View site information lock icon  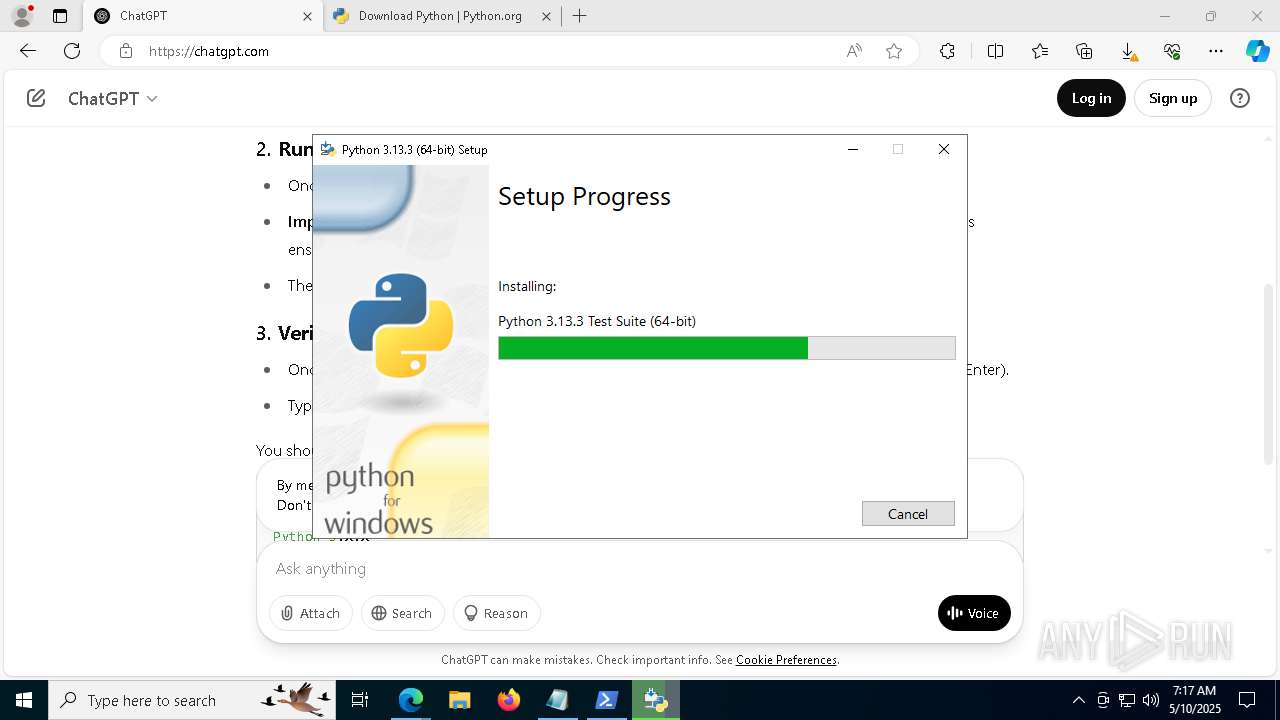point(125,51)
